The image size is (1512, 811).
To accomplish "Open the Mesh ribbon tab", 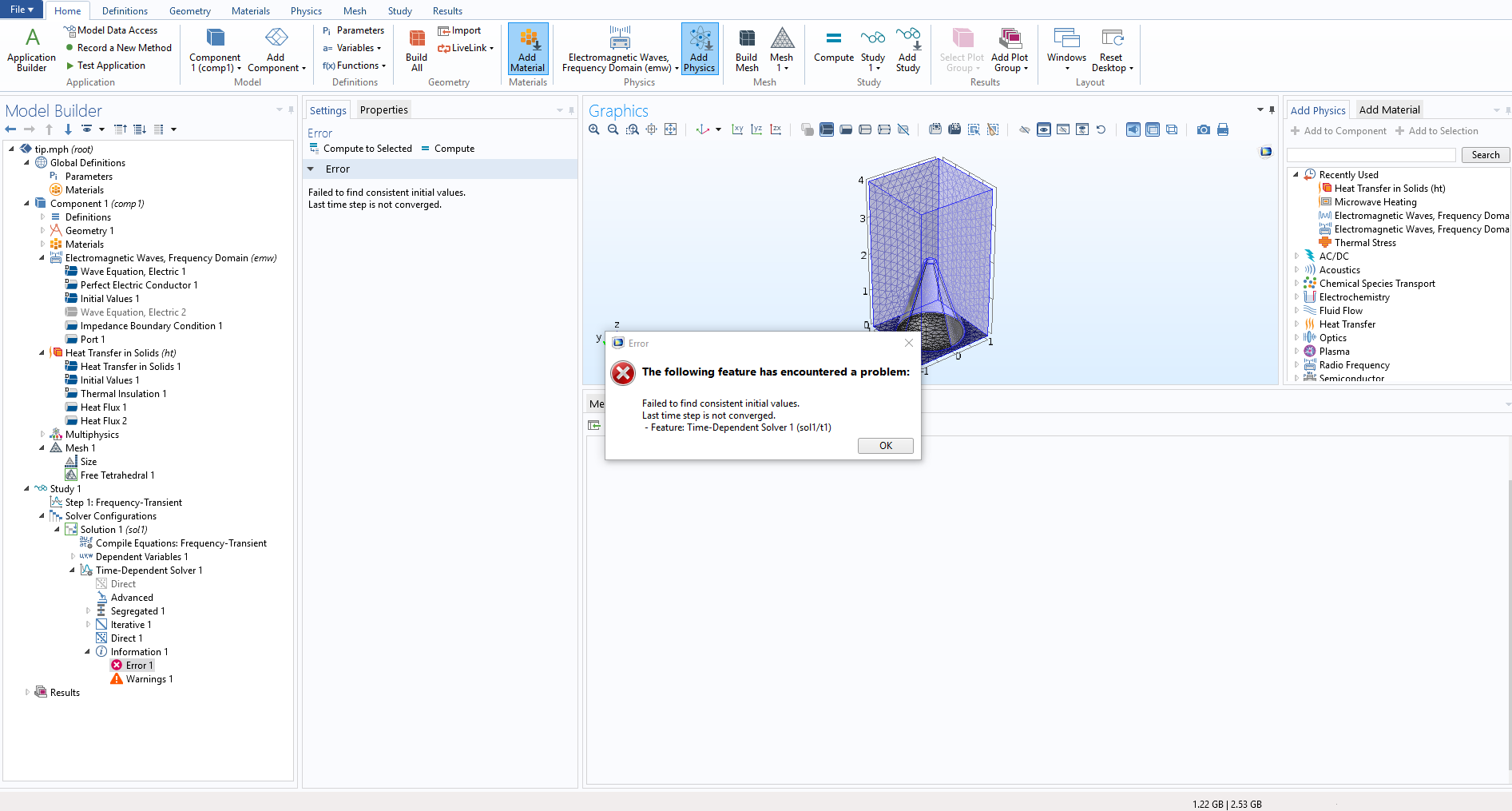I will pos(355,11).
